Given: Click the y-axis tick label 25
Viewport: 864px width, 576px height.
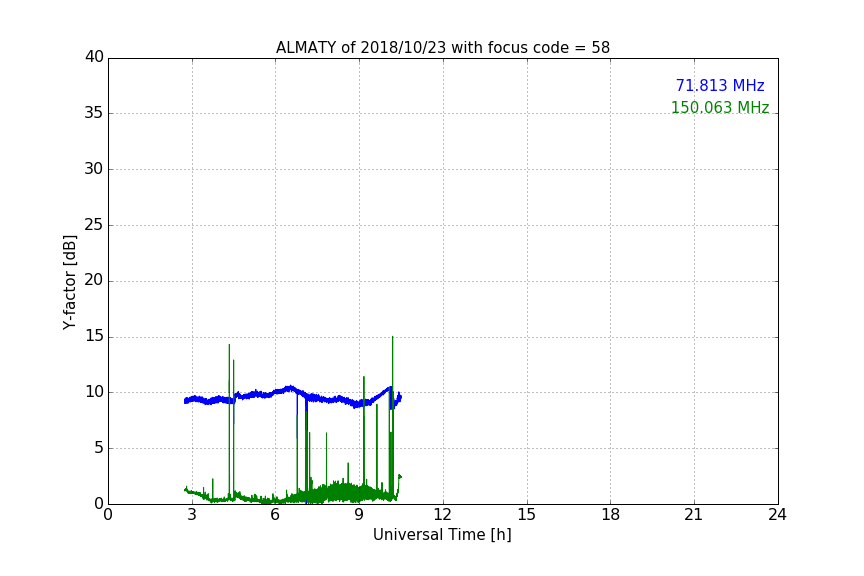Looking at the screenshot, I should 94,224.
